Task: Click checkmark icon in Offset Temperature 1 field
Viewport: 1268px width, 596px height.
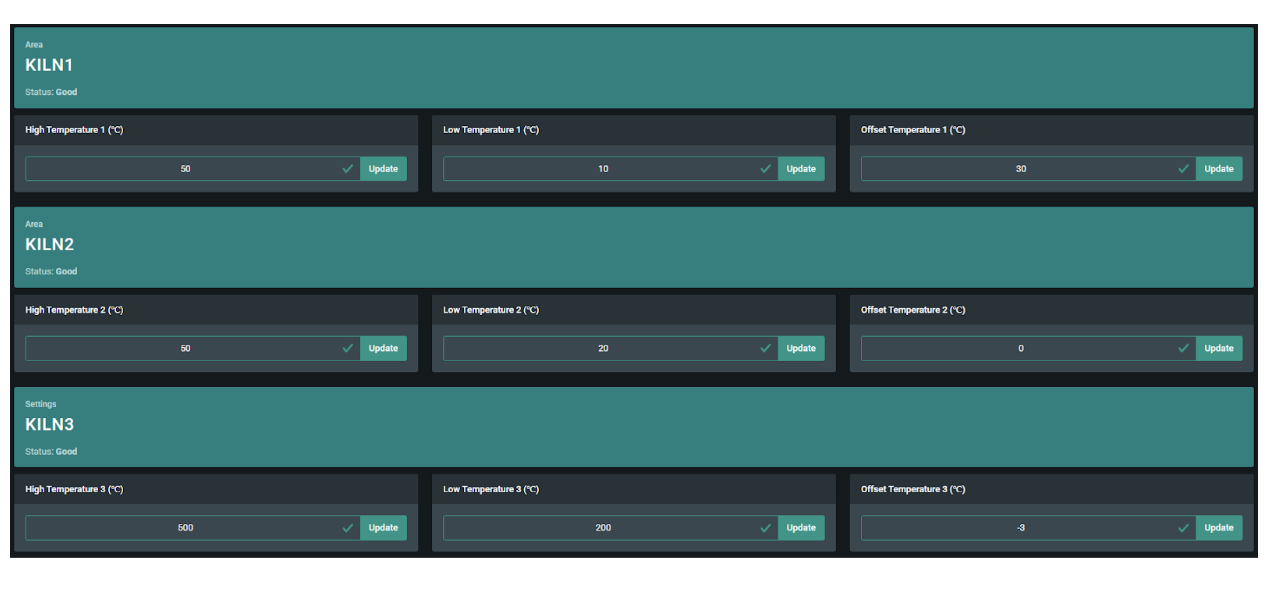Action: coord(1183,169)
